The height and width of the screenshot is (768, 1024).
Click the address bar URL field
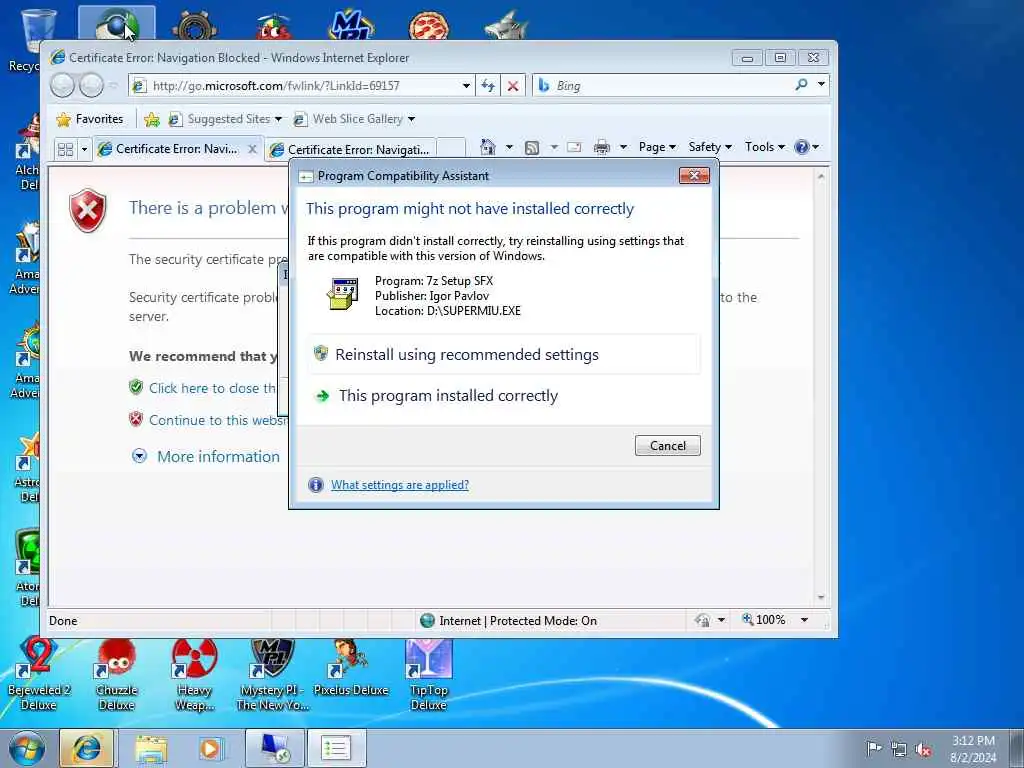click(x=294, y=86)
